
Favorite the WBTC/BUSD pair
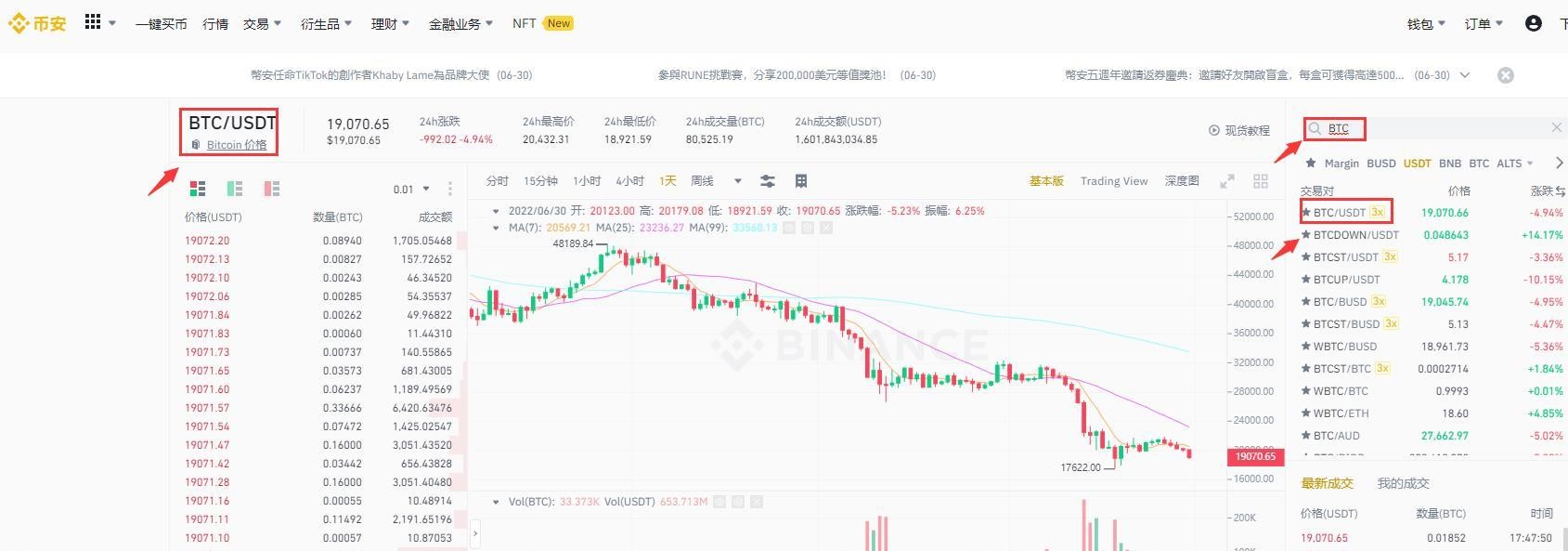point(1306,347)
